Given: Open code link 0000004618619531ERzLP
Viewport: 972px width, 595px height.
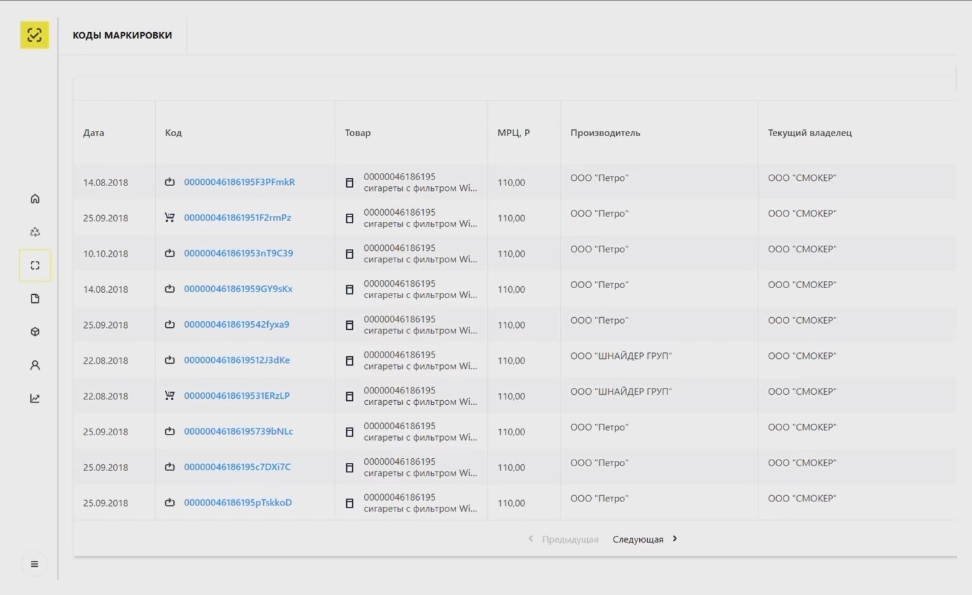Looking at the screenshot, I should click(237, 395).
